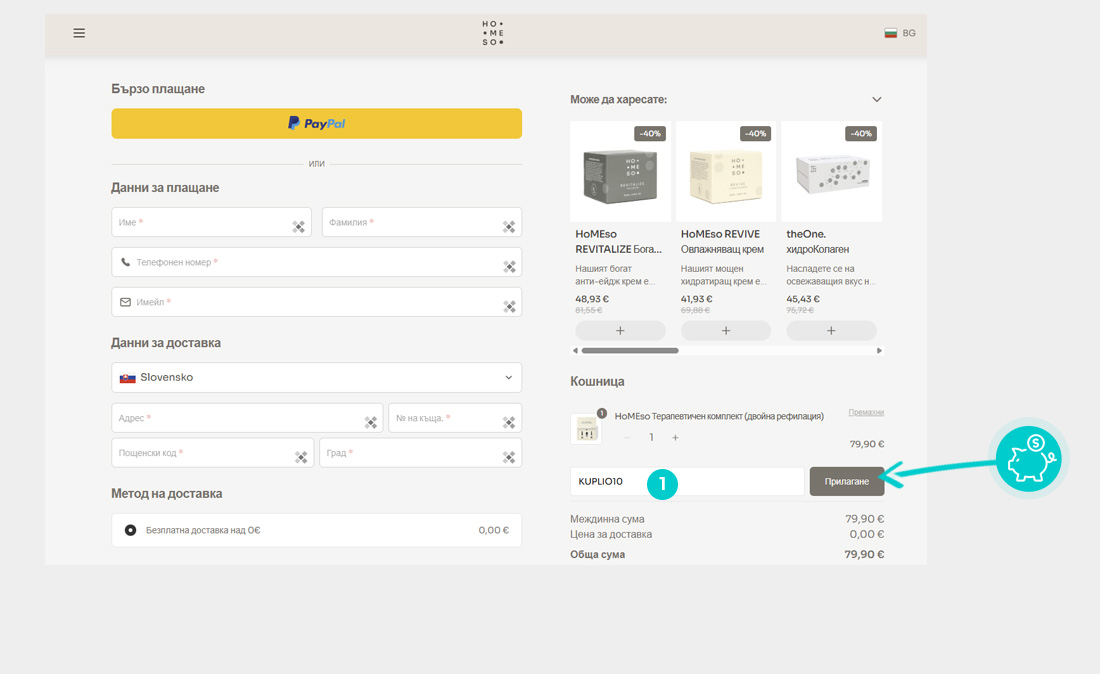Open the cart item thumbnail
The width and height of the screenshot is (1100, 674).
tap(586, 428)
